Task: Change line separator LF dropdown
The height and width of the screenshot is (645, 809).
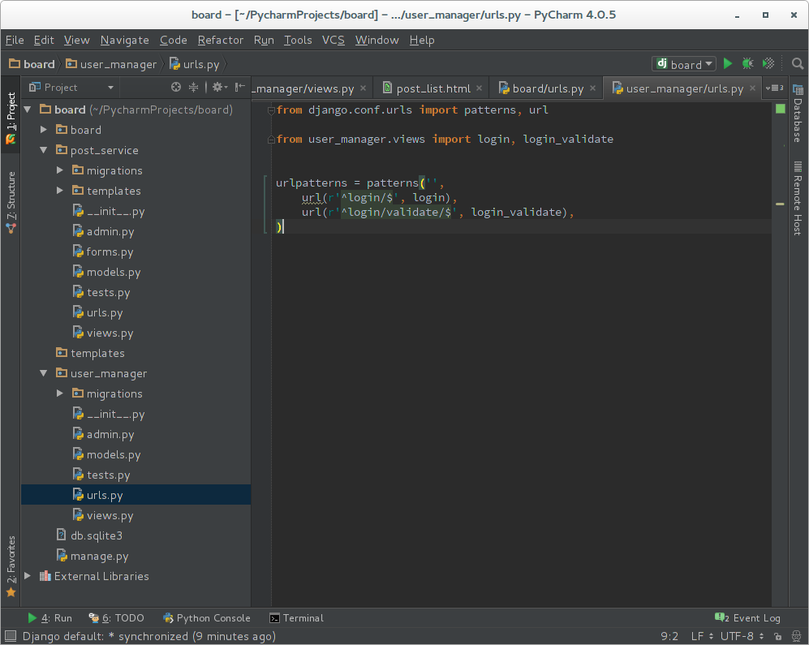Action: pyautogui.click(x=702, y=636)
